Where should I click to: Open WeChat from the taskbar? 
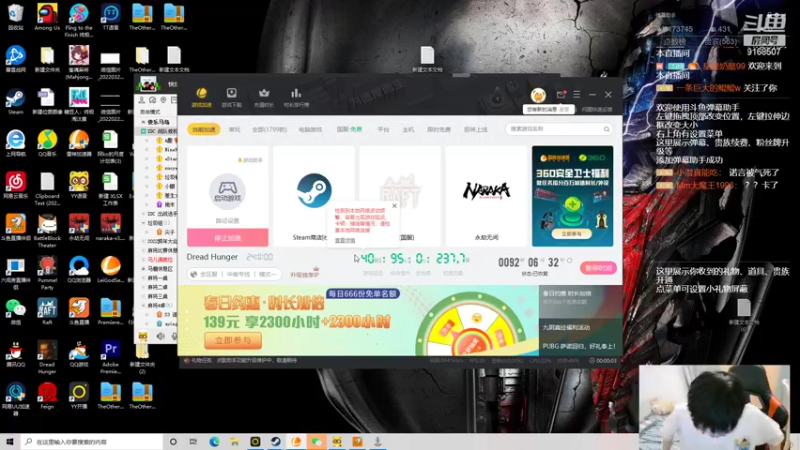click(317, 441)
